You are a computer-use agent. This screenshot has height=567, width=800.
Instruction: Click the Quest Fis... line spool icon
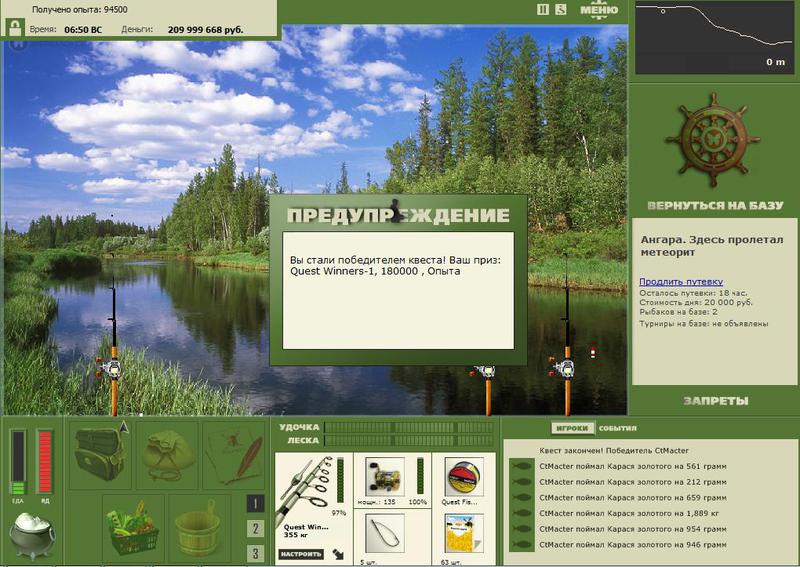tap(464, 477)
